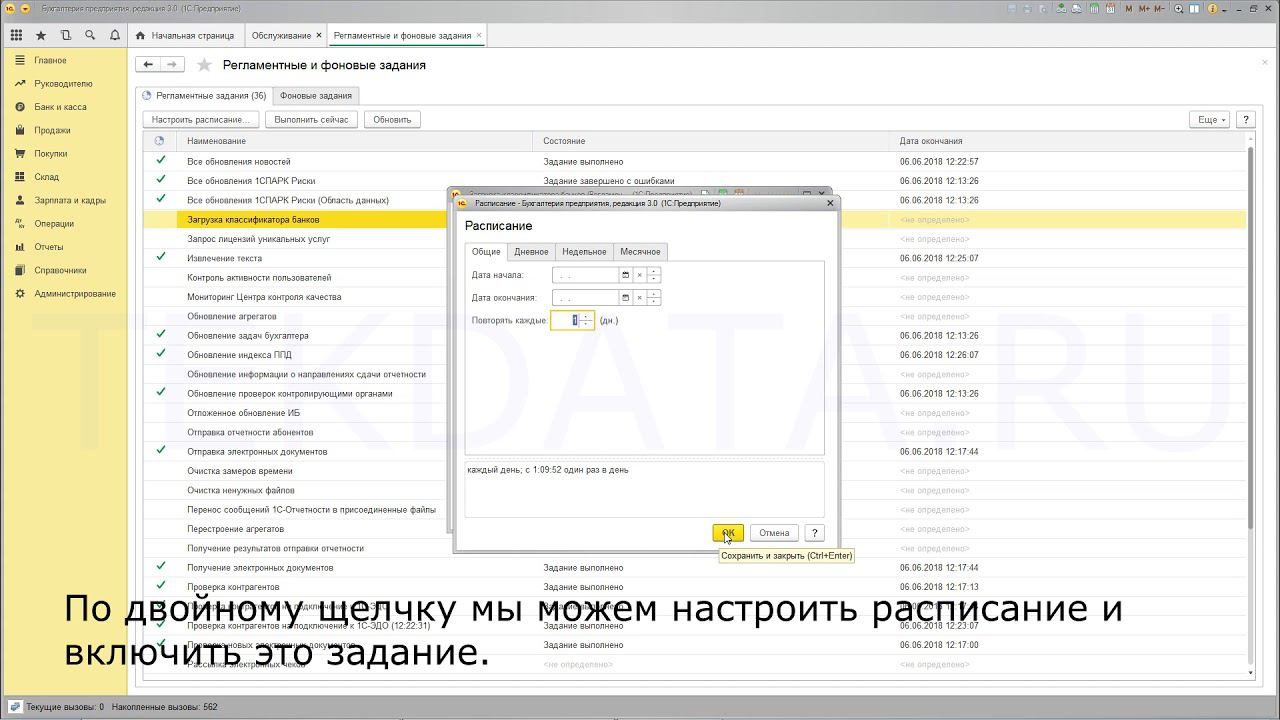This screenshot has width=1280, height=720.
Task: Select the Все обновления новостей row
Action: pyautogui.click(x=694, y=161)
